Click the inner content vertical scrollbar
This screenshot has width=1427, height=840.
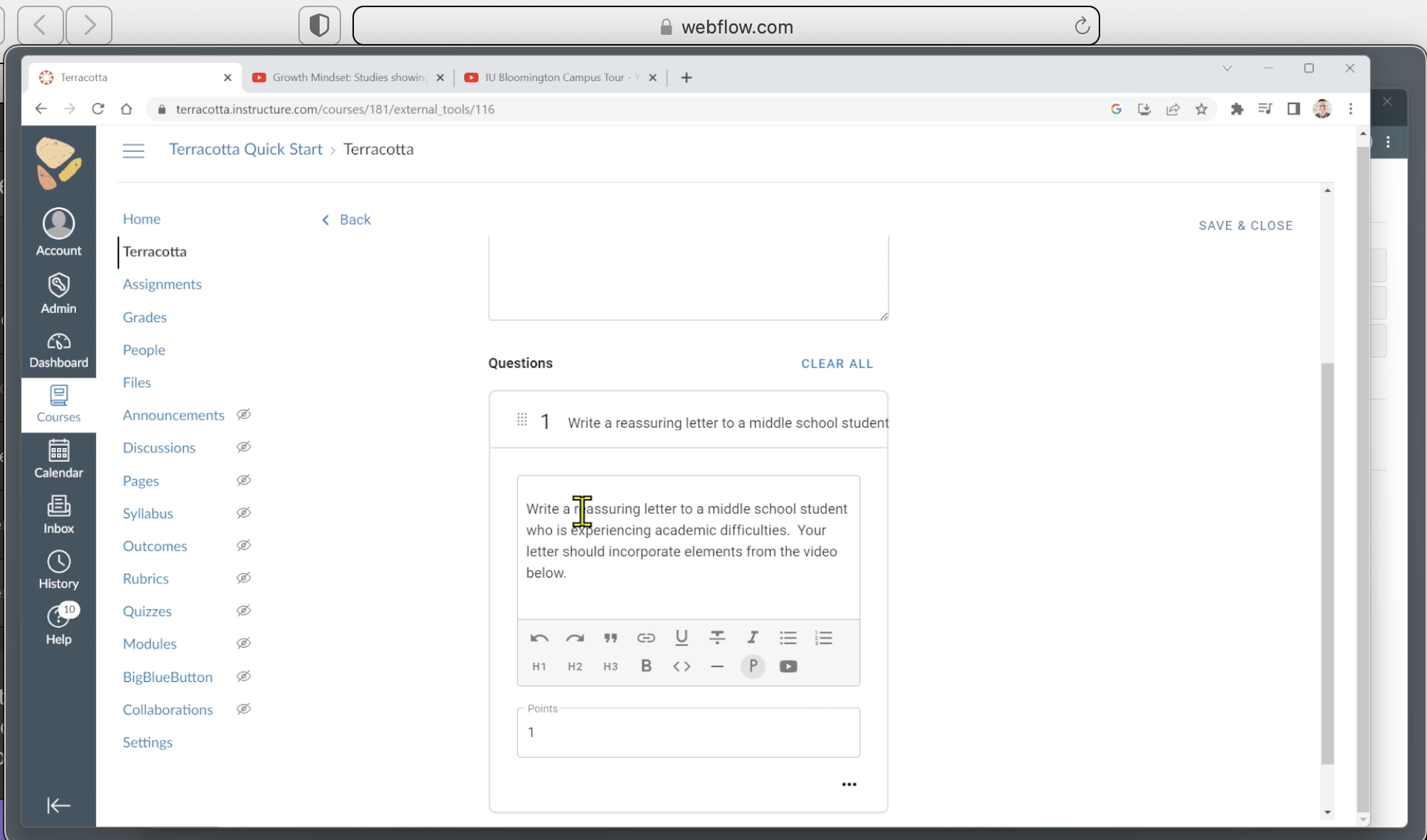[x=1327, y=564]
